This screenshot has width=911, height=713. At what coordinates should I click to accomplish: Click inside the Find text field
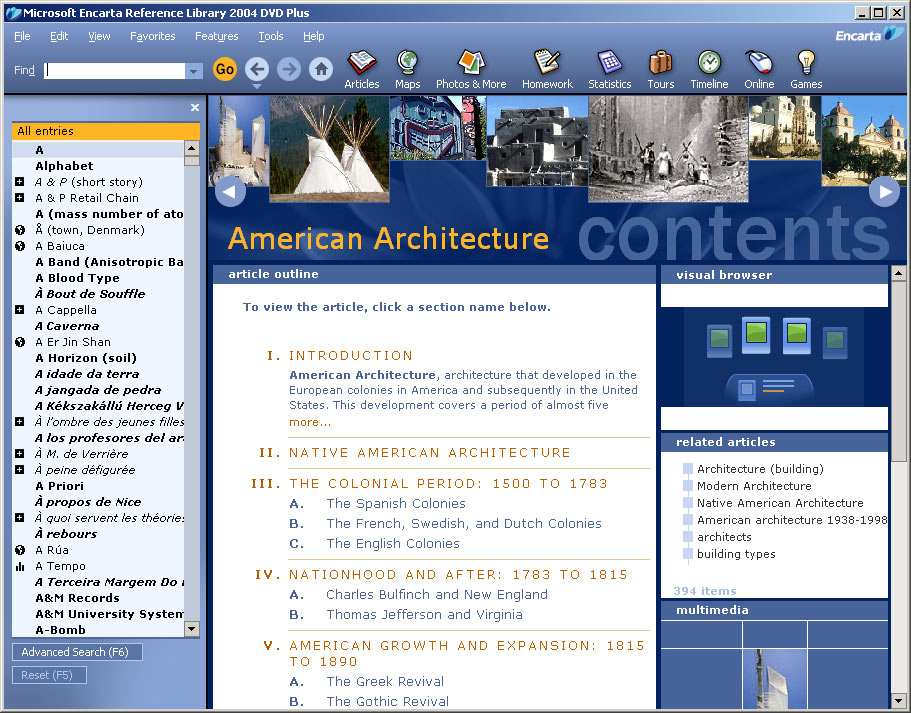(115, 71)
